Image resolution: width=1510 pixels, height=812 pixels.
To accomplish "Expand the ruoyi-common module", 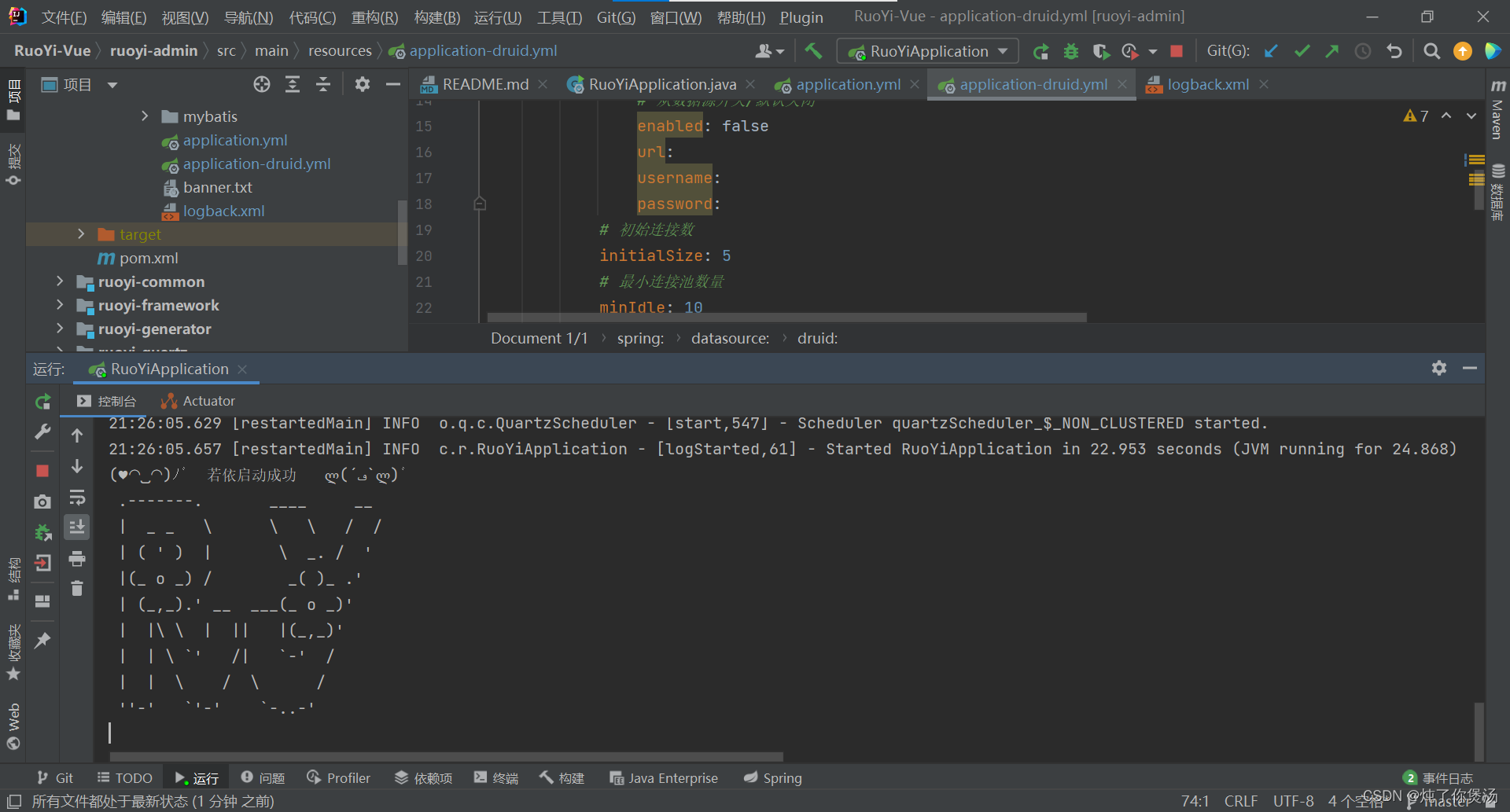I will tap(60, 281).
